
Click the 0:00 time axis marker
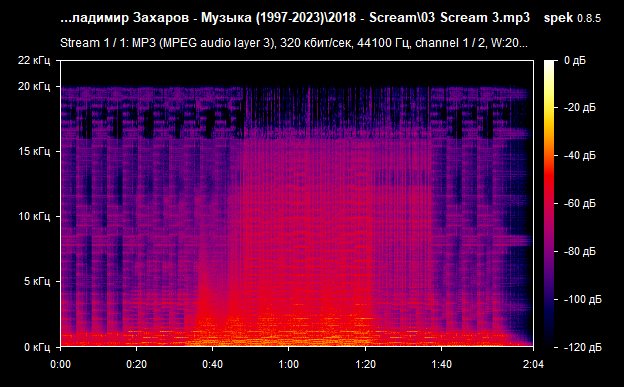[x=60, y=364]
